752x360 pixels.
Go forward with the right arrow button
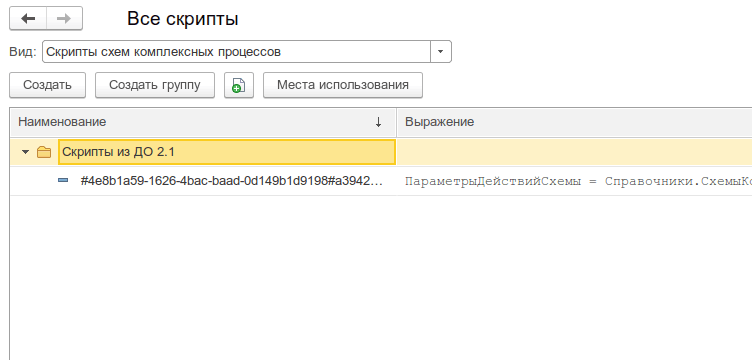point(64,19)
